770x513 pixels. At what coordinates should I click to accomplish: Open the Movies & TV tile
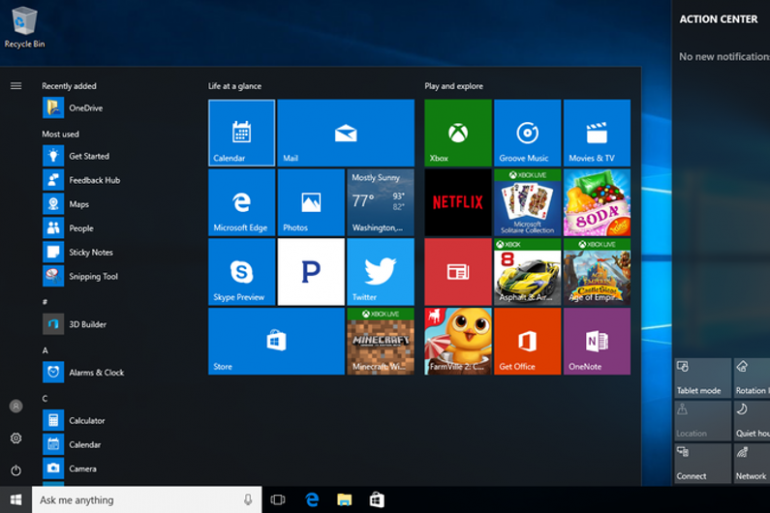tap(597, 133)
